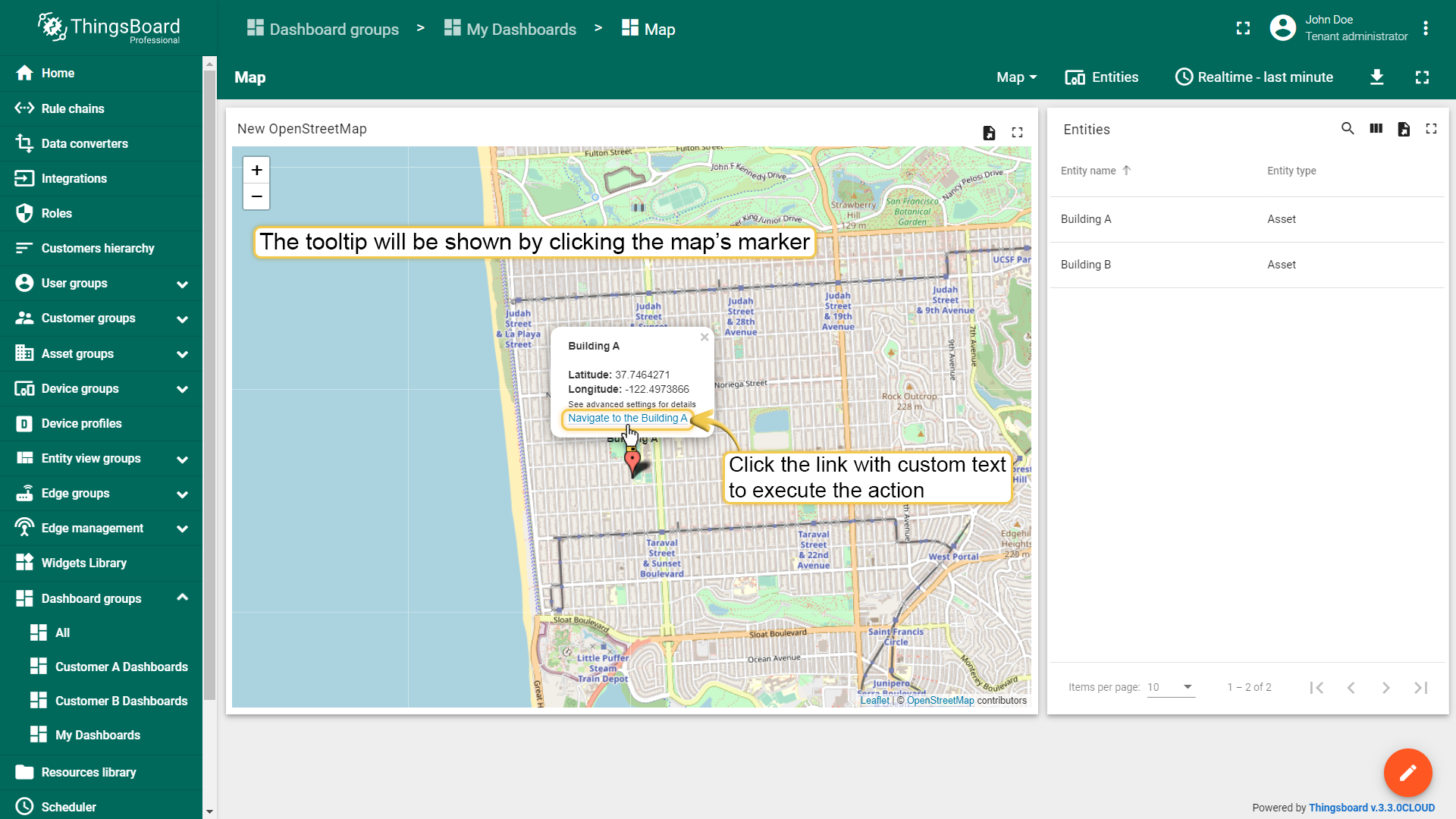The height and width of the screenshot is (819, 1456).
Task: Open Rule chains in sidebar
Action: (x=101, y=108)
